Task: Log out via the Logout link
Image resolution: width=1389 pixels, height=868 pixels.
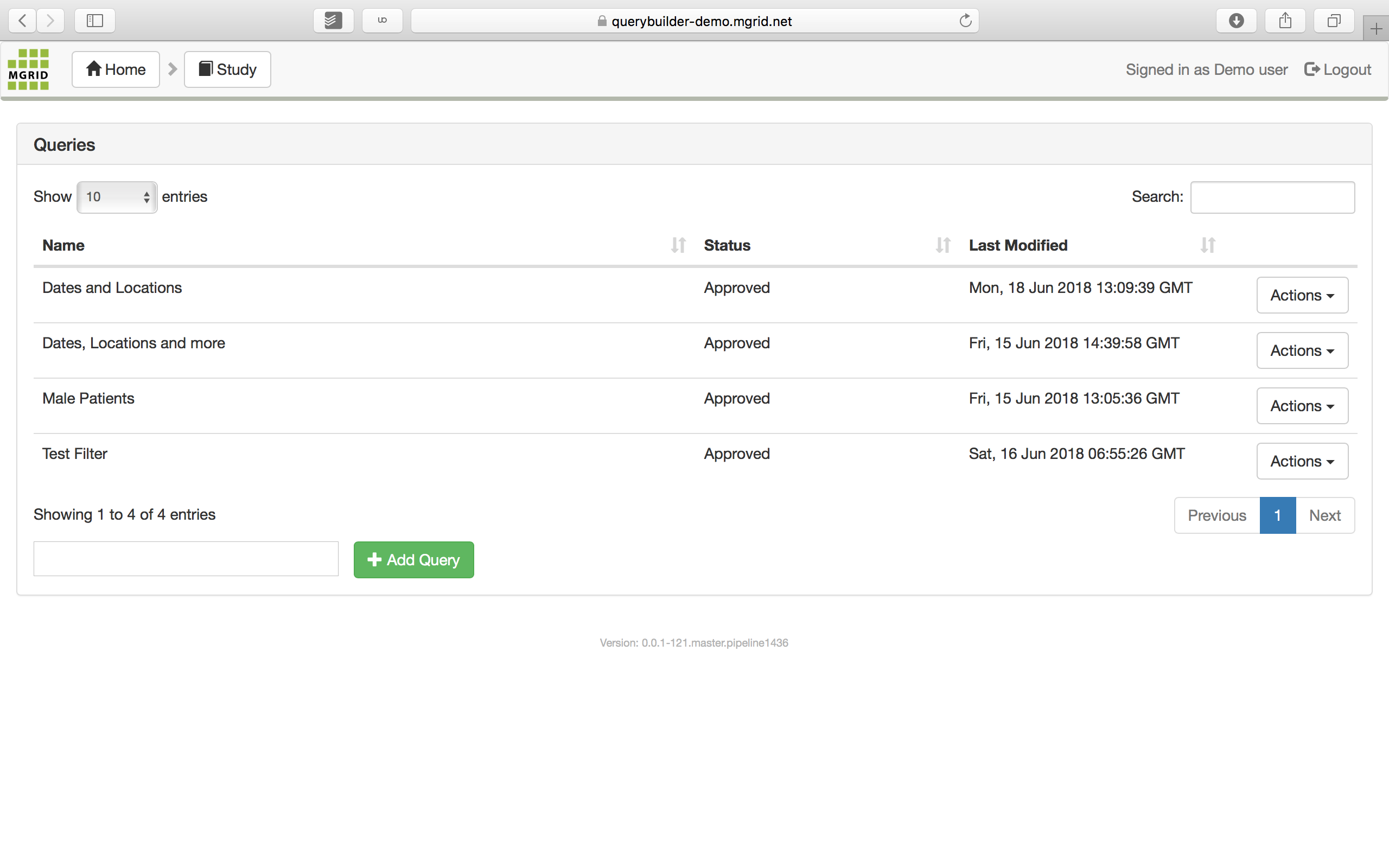Action: 1337,69
